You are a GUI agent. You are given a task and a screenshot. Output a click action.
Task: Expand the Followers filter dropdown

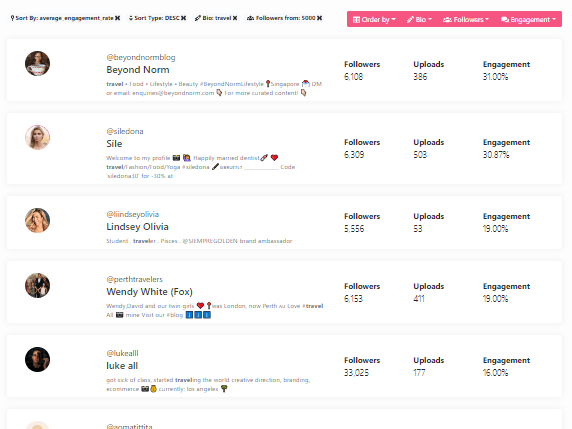pyautogui.click(x=465, y=19)
